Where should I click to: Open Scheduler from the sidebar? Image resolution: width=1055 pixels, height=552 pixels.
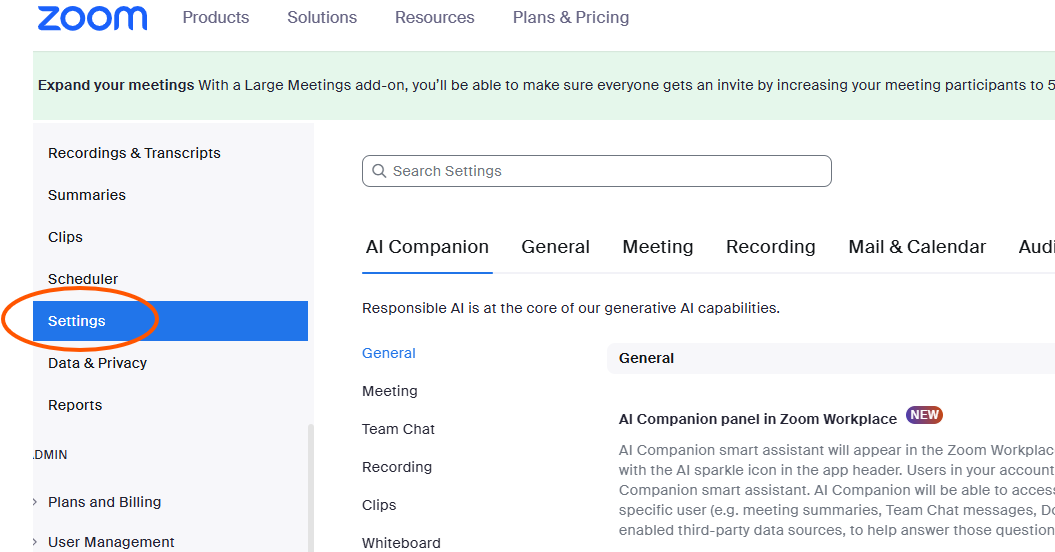pyautogui.click(x=83, y=279)
